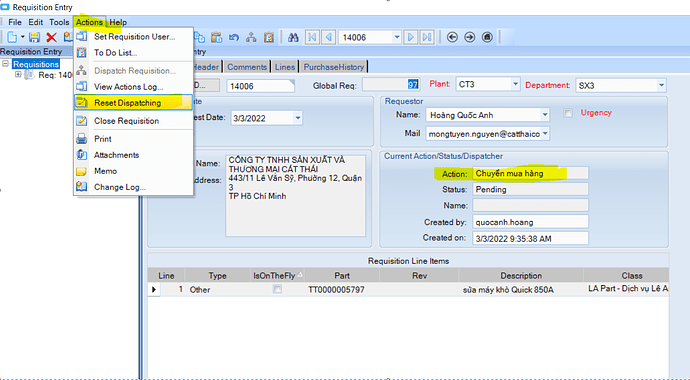Click the Copy toolbar icon
Screen dimensions: 690x380
(x=199, y=37)
